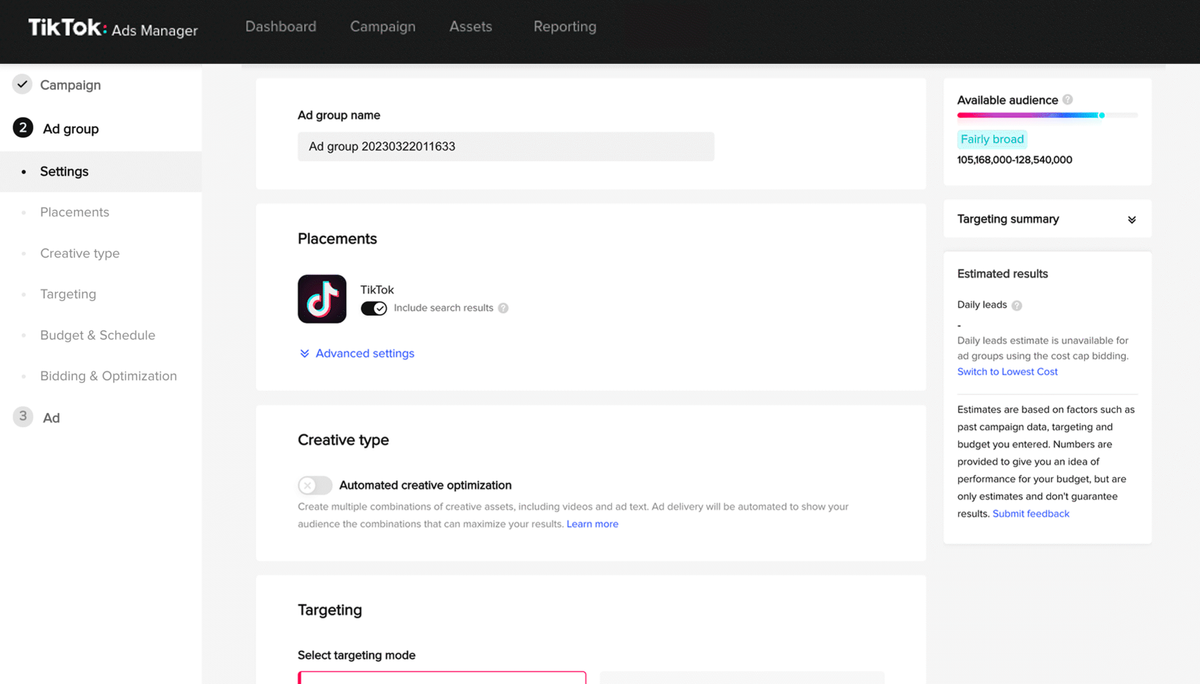Click the Switch to Lowest Cost link
Screen dimensions: 1200x684
point(1007,371)
